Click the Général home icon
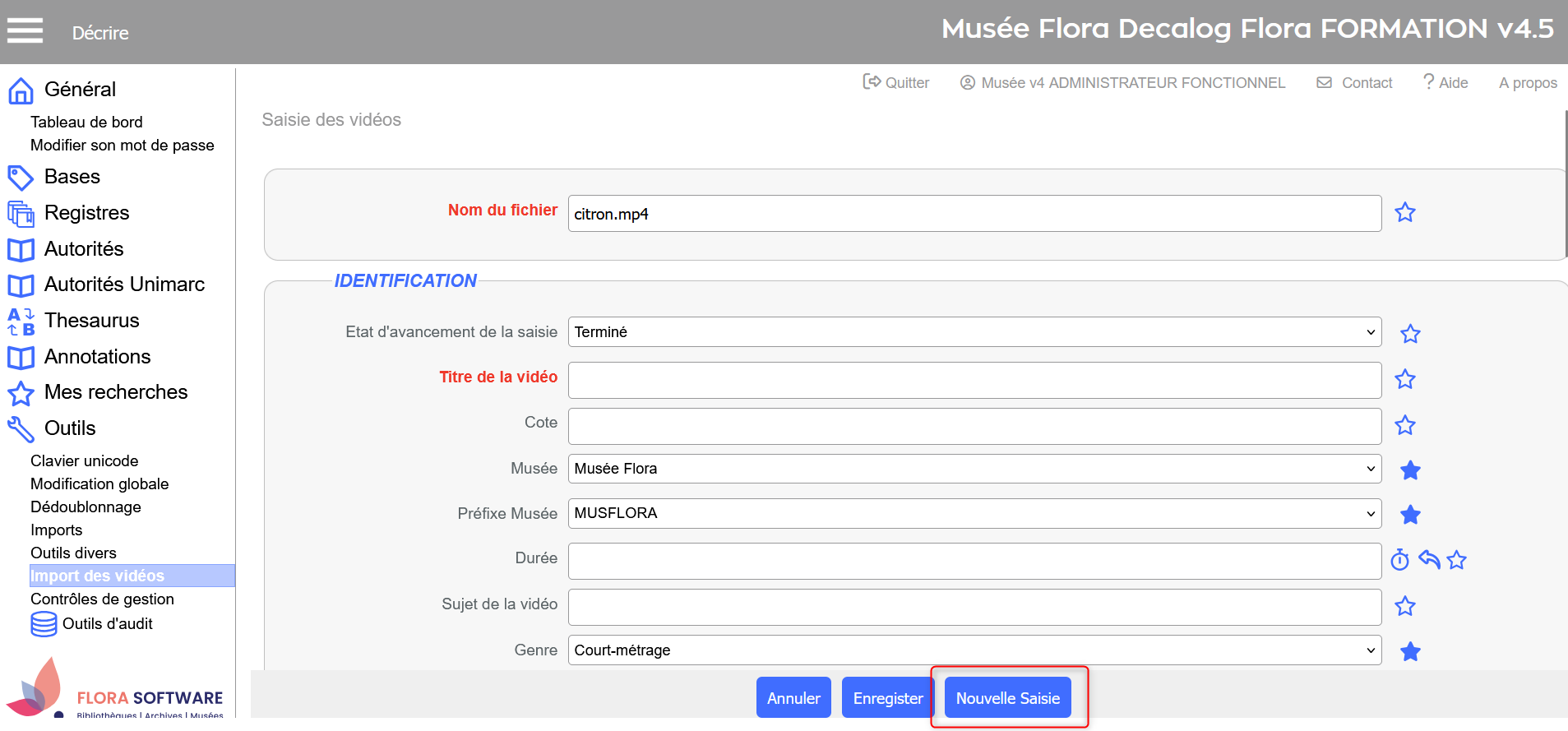Screen dimensions: 1568x731 (x=21, y=90)
